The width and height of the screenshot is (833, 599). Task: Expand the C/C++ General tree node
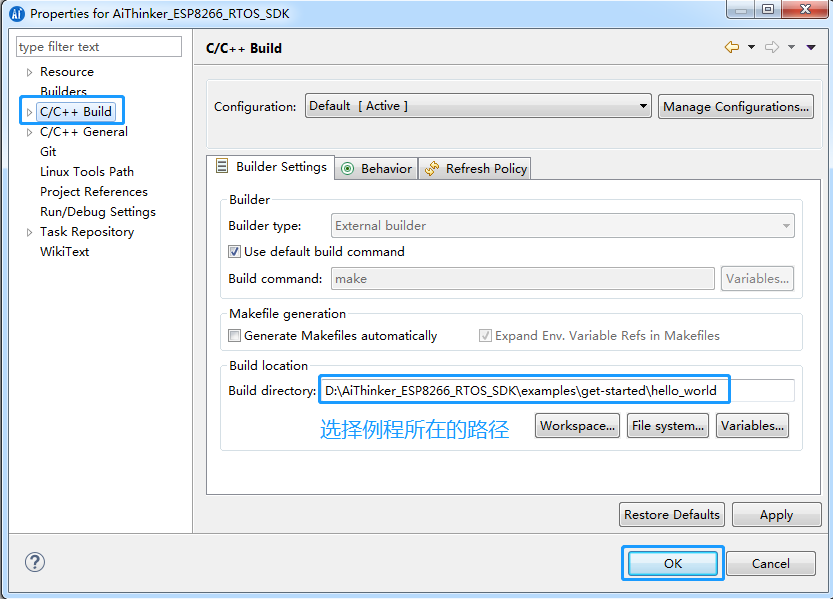[29, 132]
